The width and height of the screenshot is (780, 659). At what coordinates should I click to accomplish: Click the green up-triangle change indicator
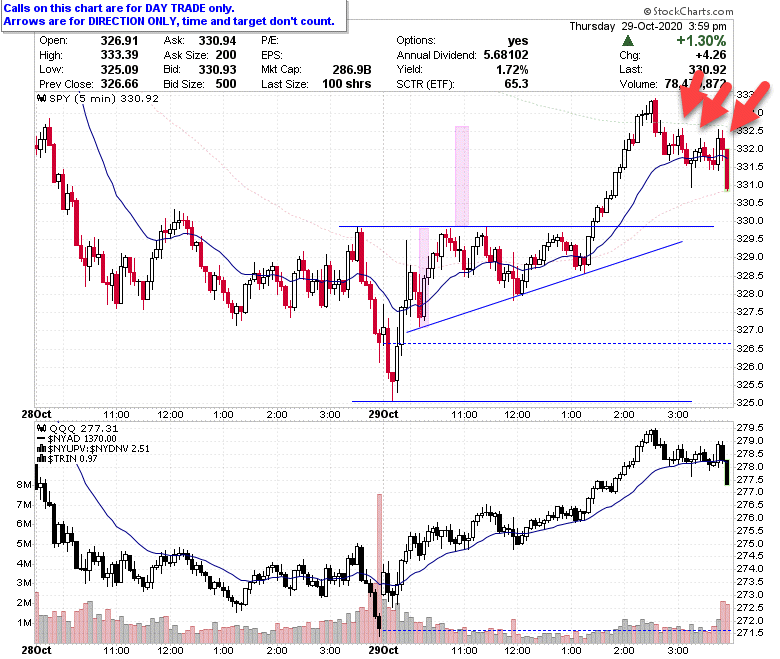point(628,41)
